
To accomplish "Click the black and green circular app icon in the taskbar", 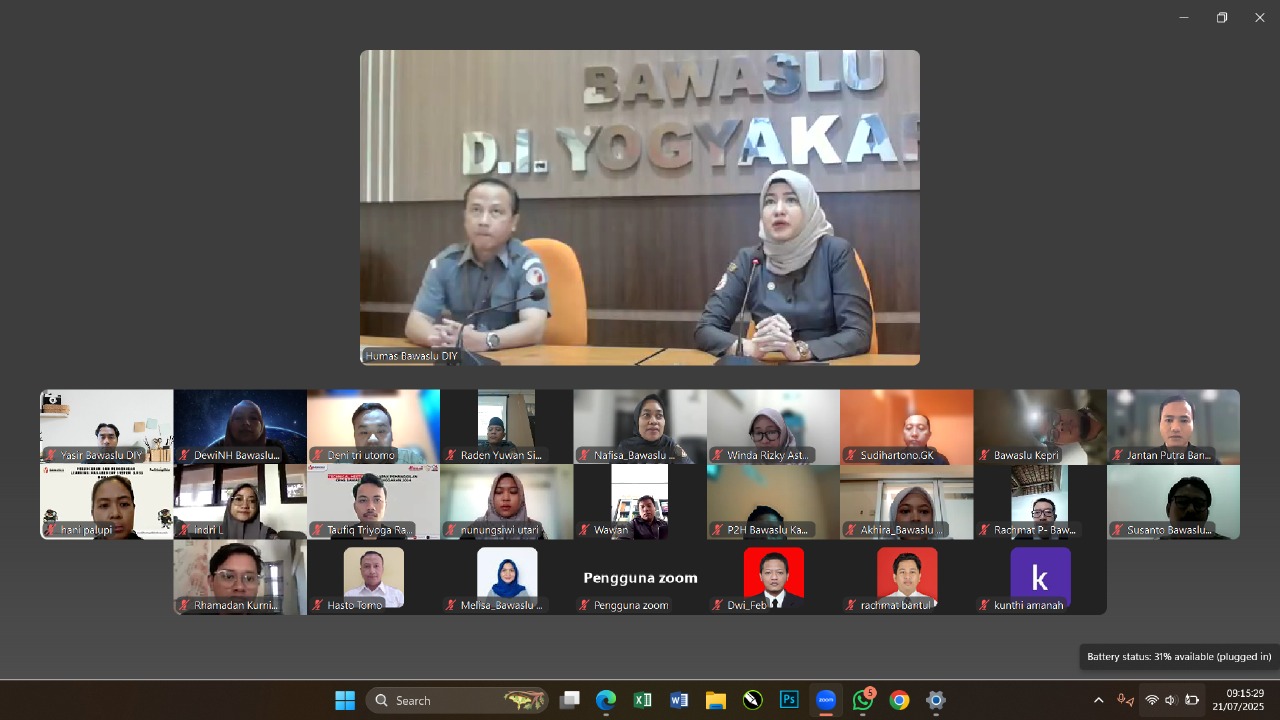I will 753,700.
